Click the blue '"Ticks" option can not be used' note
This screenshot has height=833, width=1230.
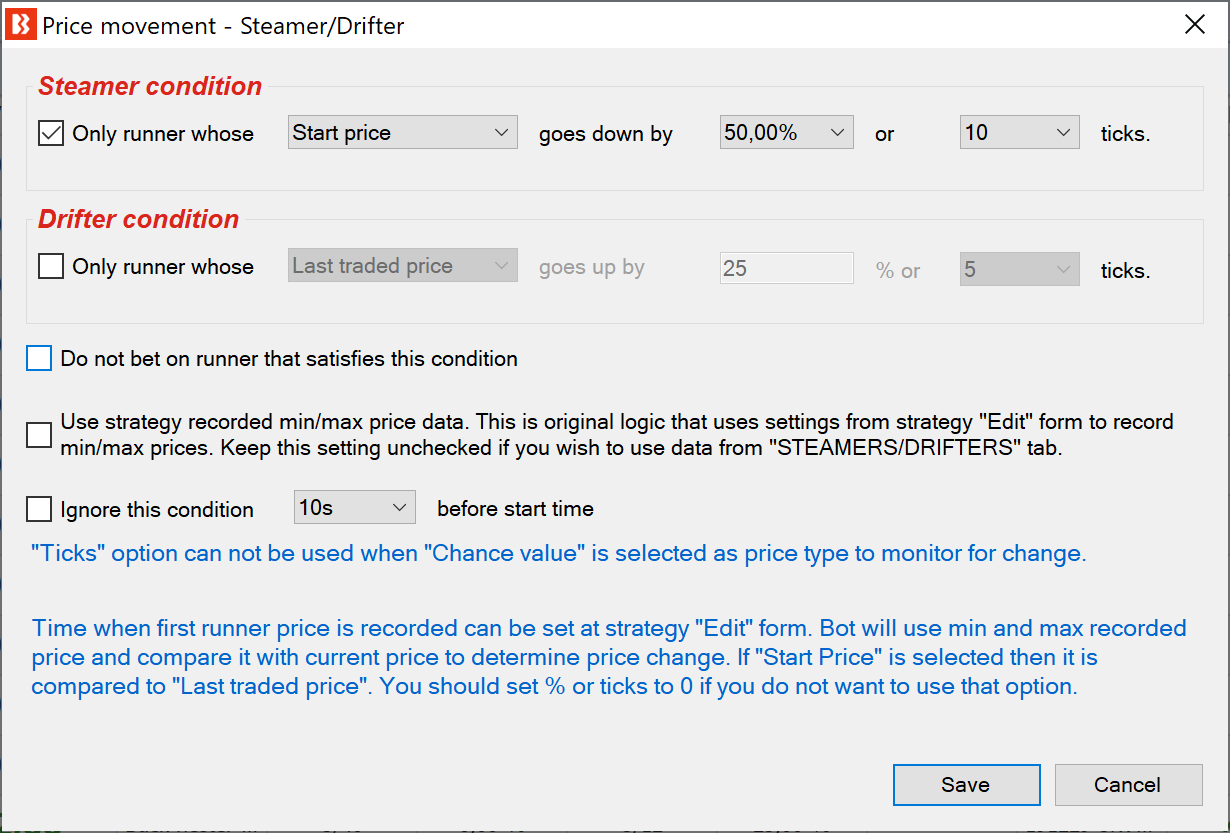[x=559, y=553]
